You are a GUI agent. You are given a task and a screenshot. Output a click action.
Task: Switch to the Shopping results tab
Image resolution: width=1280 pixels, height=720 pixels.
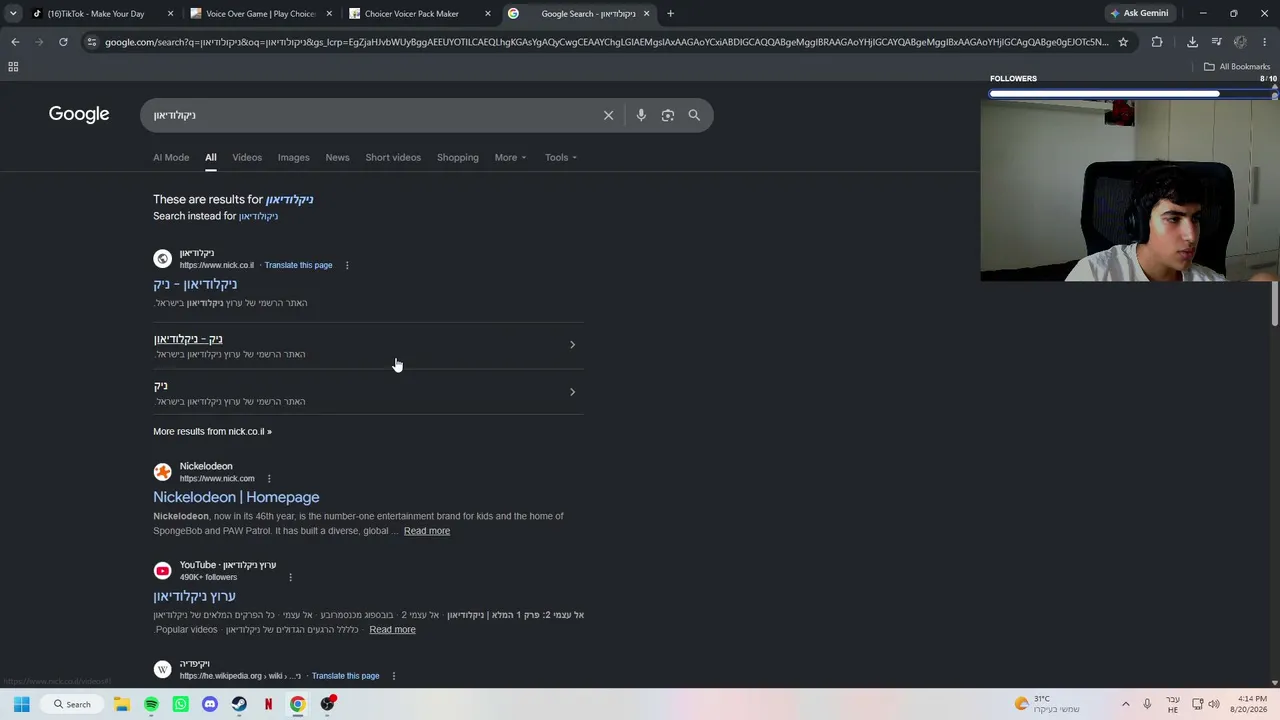(458, 157)
